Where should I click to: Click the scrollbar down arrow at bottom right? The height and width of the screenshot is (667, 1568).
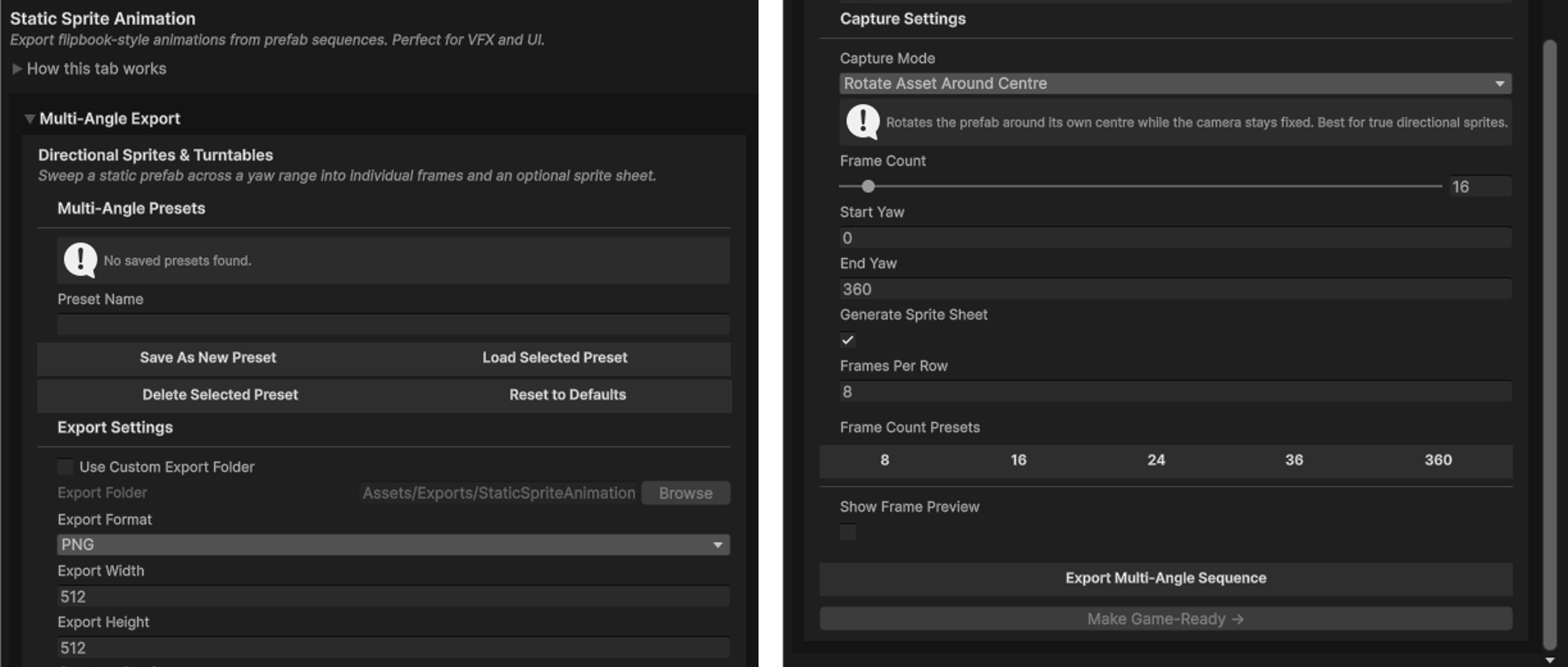pyautogui.click(x=1550, y=660)
